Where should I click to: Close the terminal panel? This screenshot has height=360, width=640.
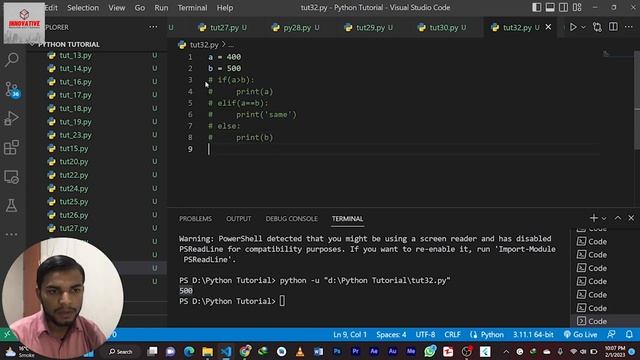coord(631,218)
